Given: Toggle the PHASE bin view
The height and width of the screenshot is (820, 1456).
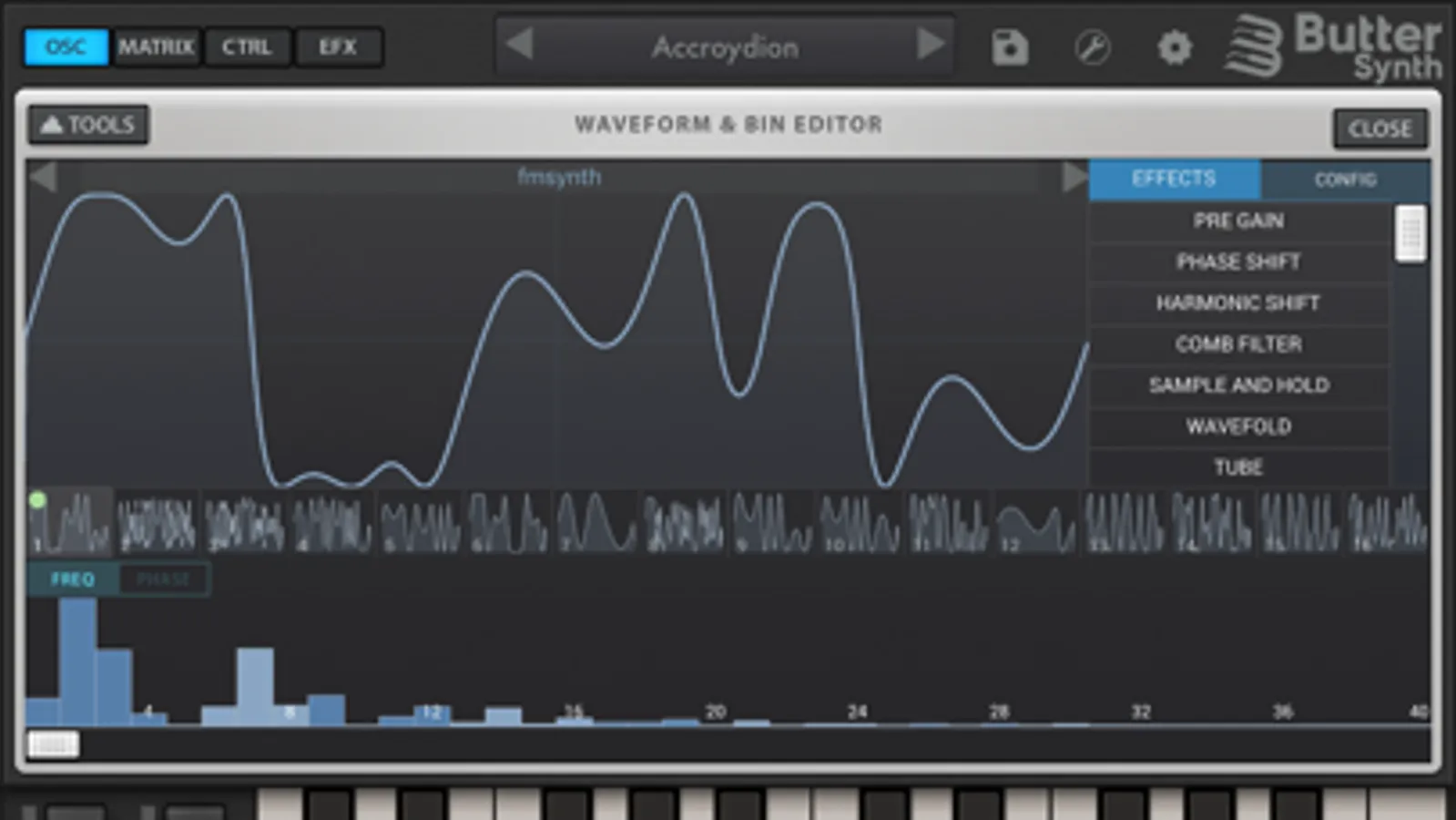Looking at the screenshot, I should click(164, 579).
